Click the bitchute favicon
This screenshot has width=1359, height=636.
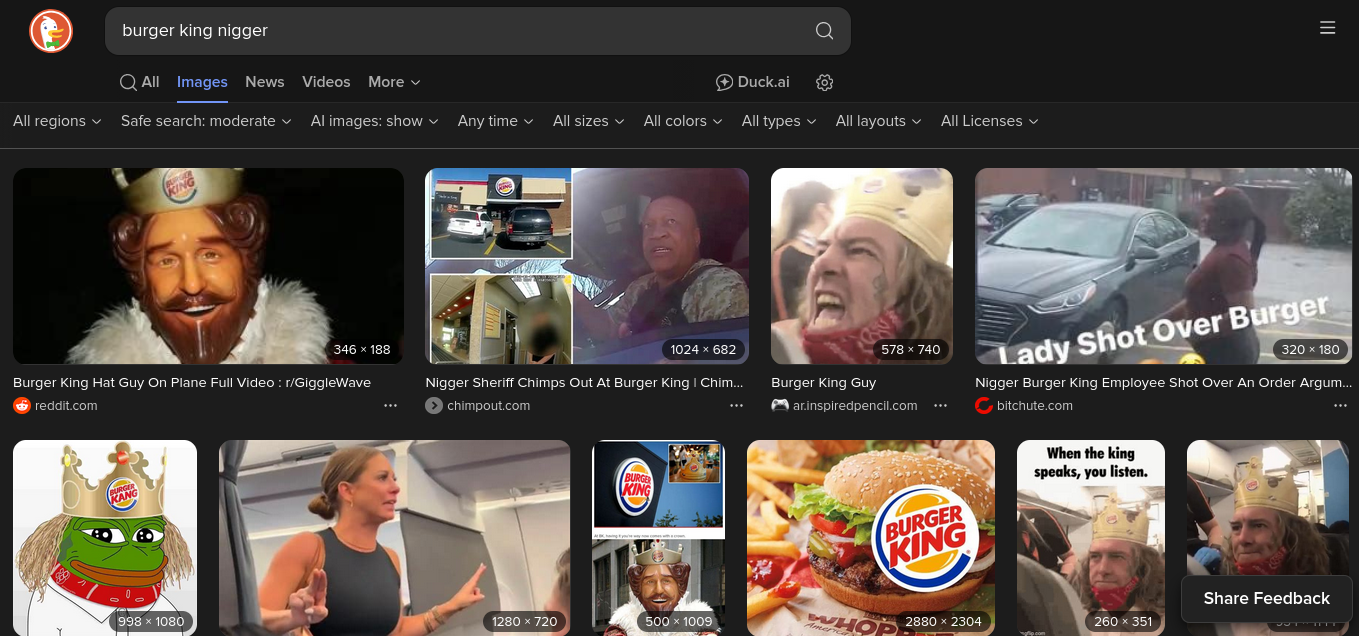point(984,406)
